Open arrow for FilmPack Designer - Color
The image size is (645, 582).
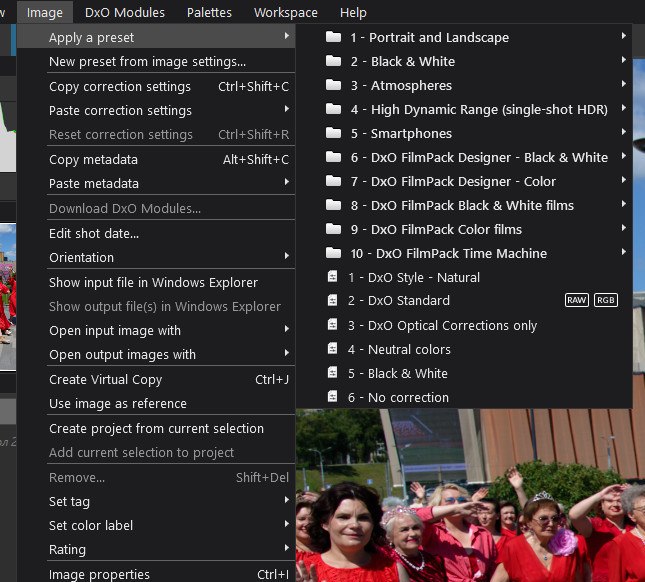coord(624,180)
